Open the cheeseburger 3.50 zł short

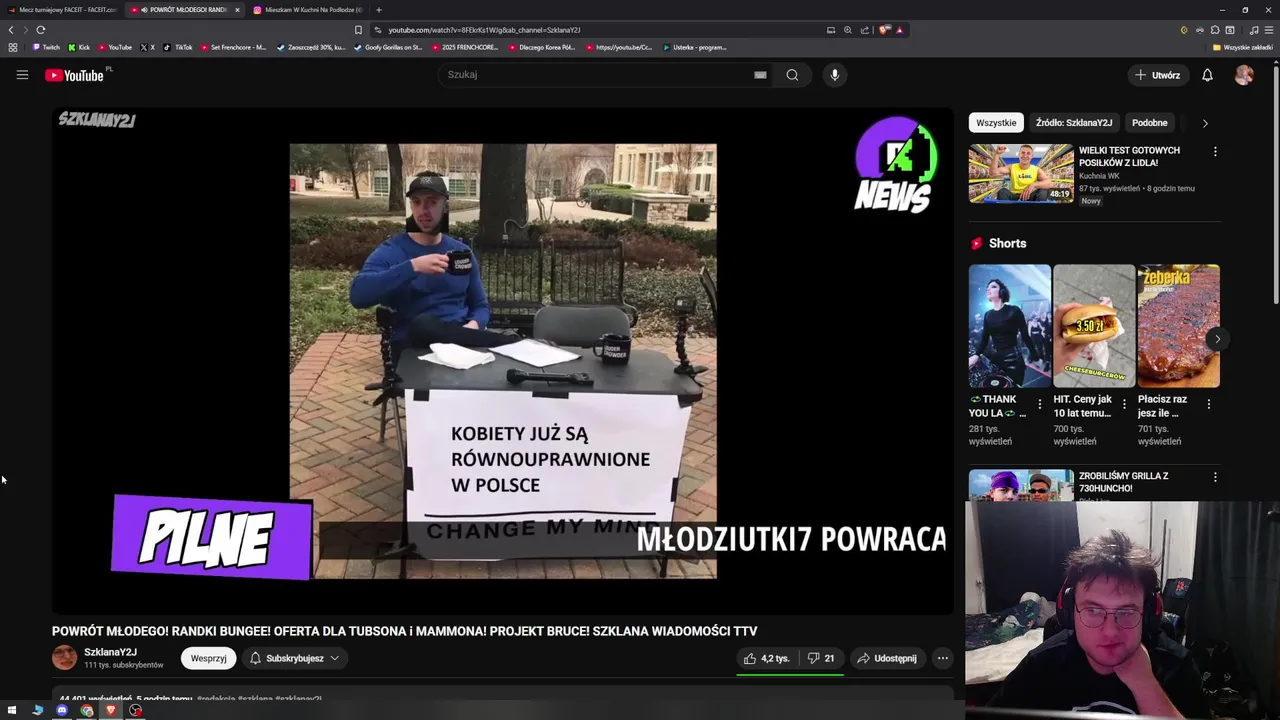pos(1094,326)
